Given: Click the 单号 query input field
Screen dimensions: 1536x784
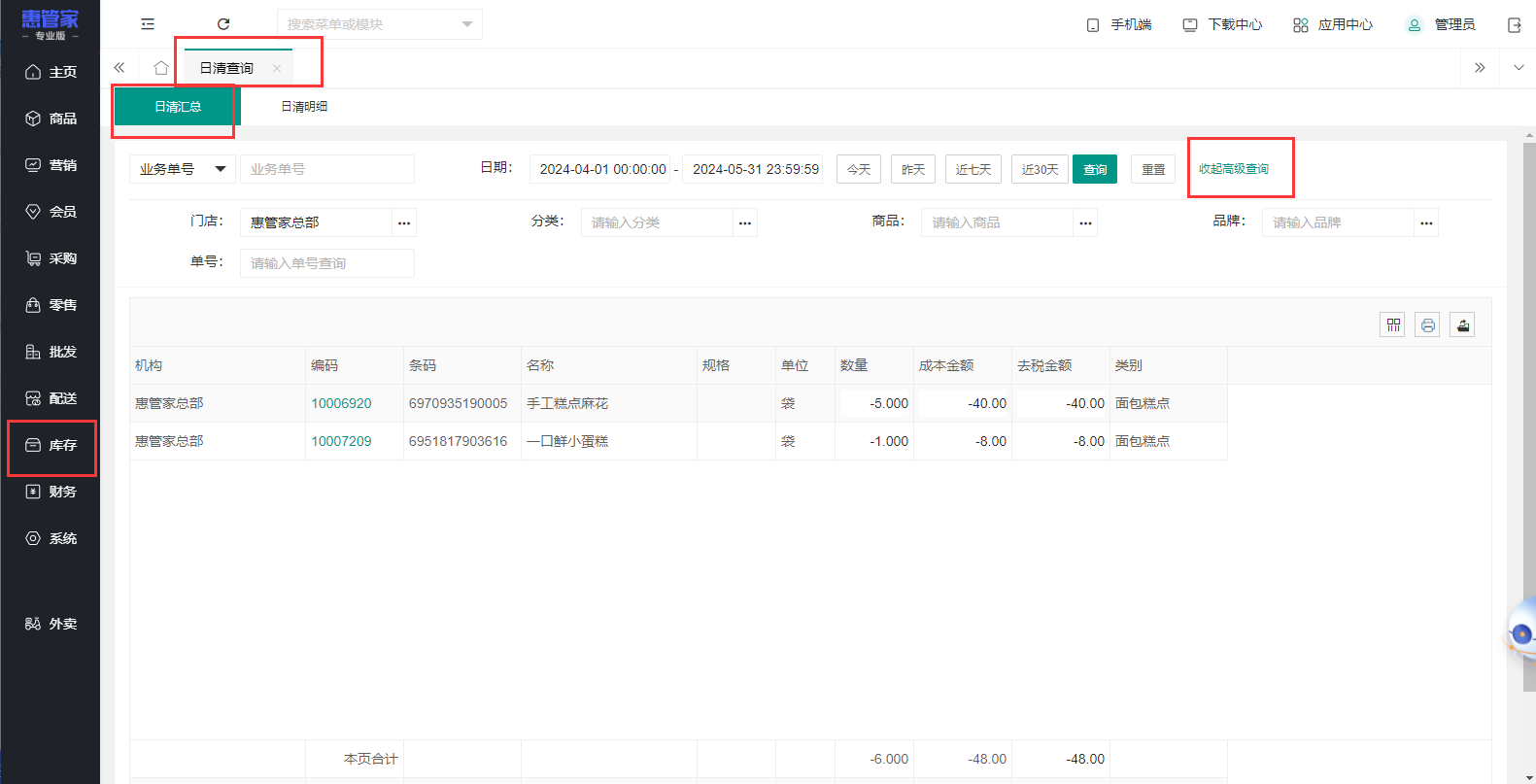Looking at the screenshot, I should [x=327, y=263].
